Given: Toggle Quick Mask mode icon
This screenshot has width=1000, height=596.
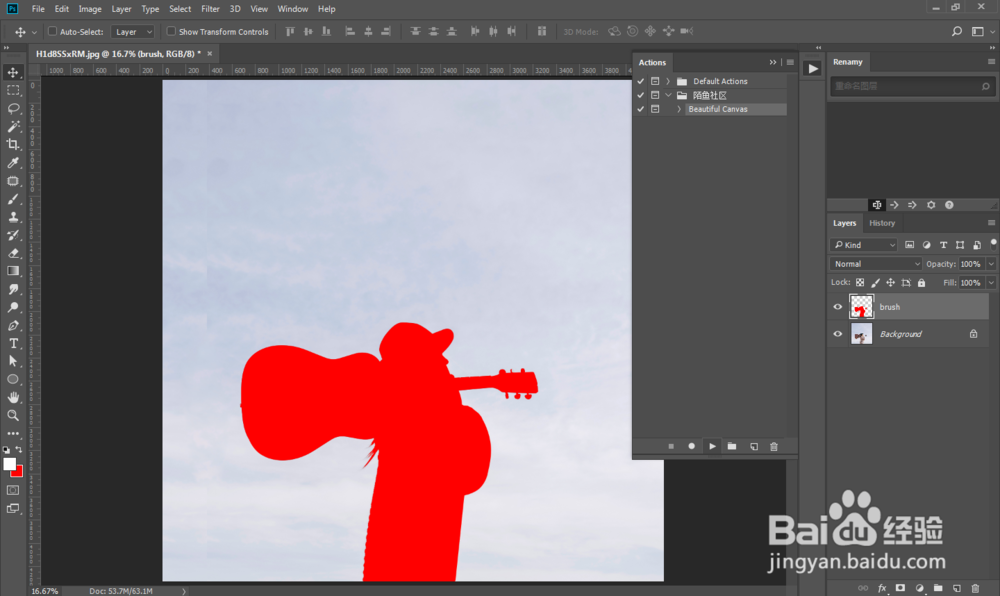Looking at the screenshot, I should pyautogui.click(x=13, y=490).
